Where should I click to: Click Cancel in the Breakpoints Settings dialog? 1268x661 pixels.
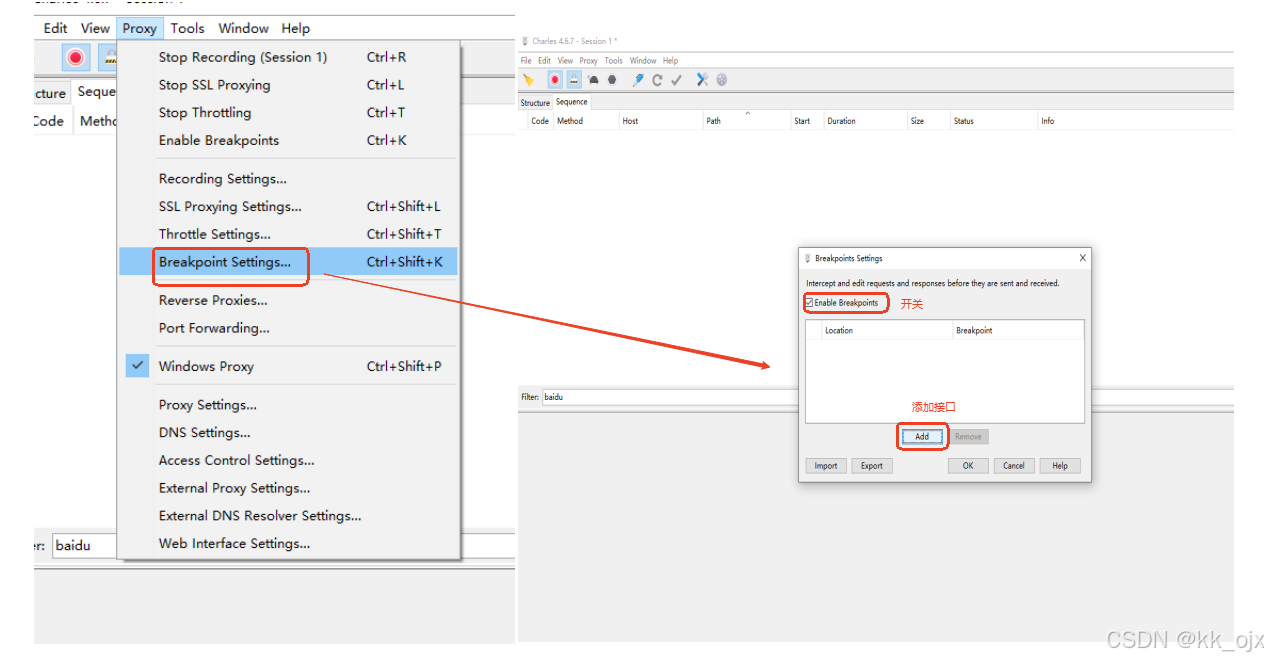tap(1014, 466)
